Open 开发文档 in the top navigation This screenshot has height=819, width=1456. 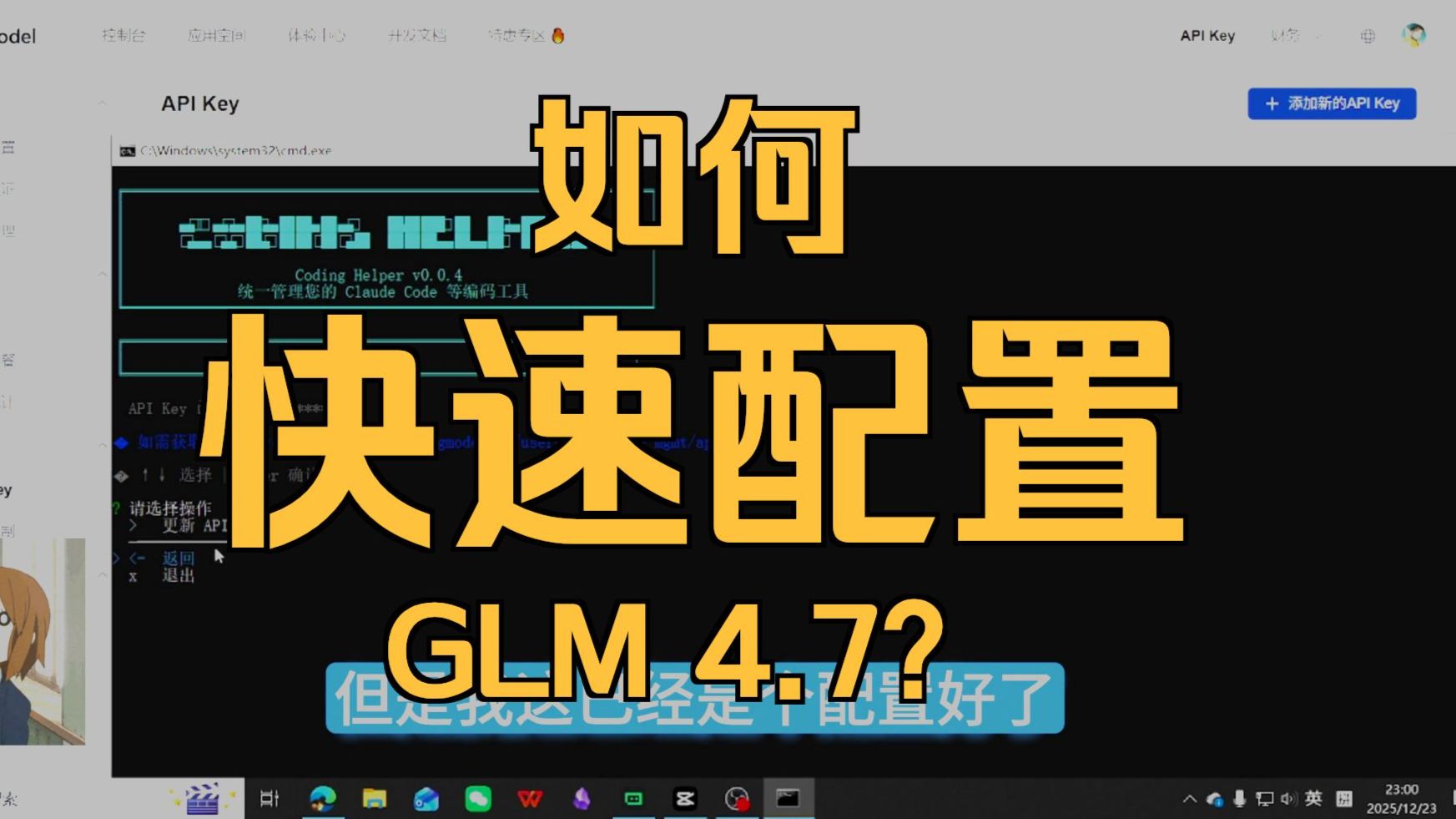tap(416, 35)
